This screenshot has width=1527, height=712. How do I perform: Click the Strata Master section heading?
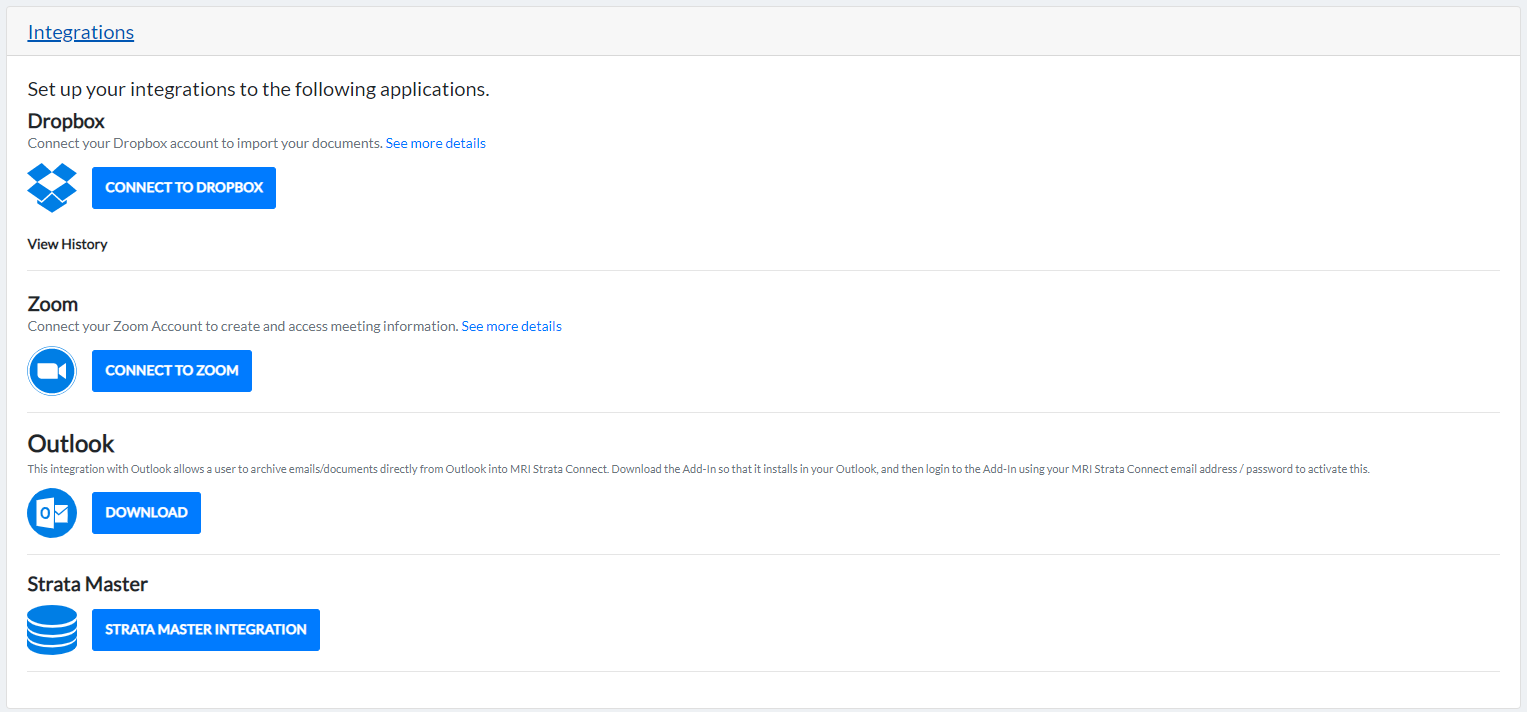(x=88, y=584)
